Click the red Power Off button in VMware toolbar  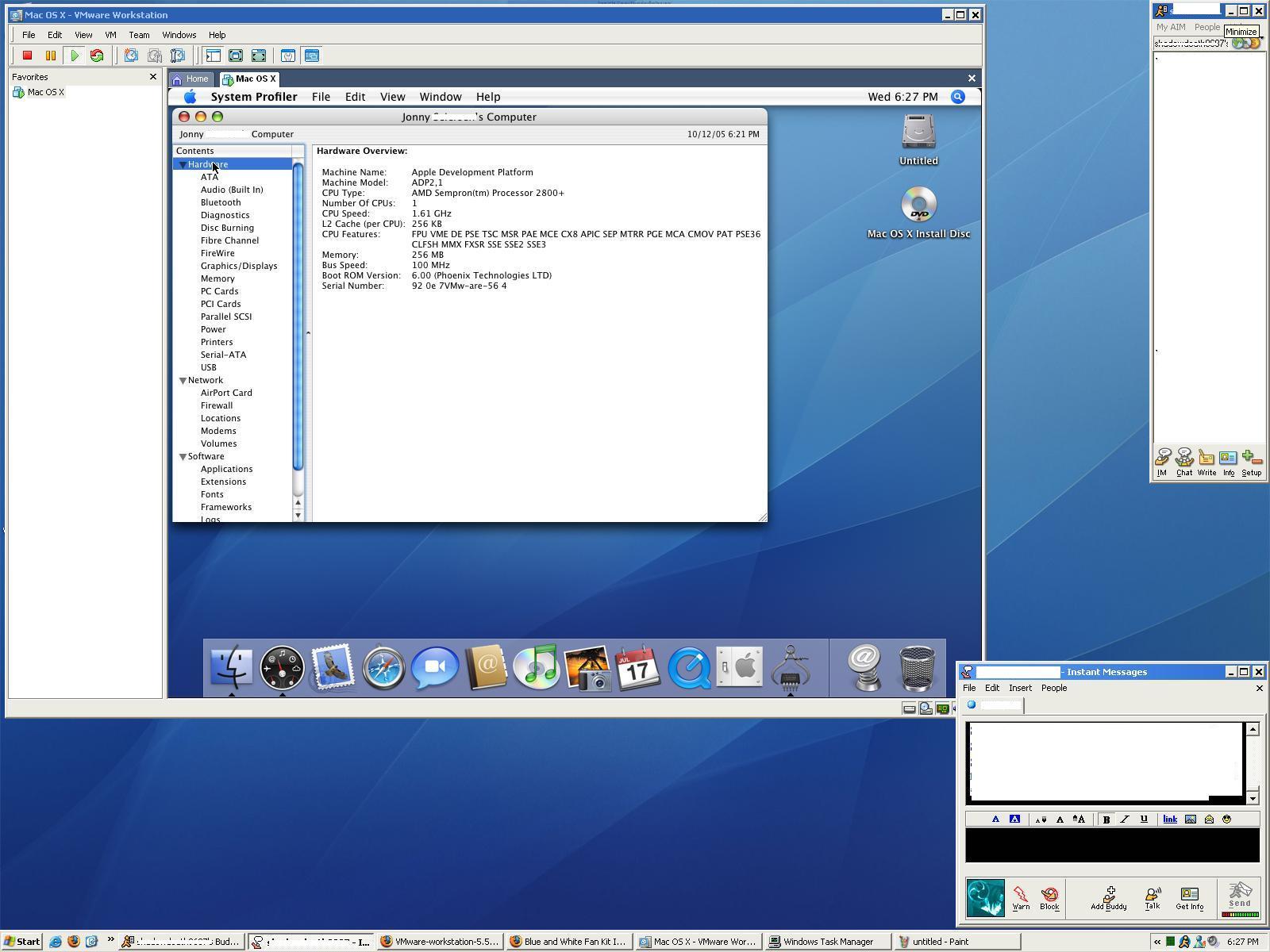[x=27, y=56]
